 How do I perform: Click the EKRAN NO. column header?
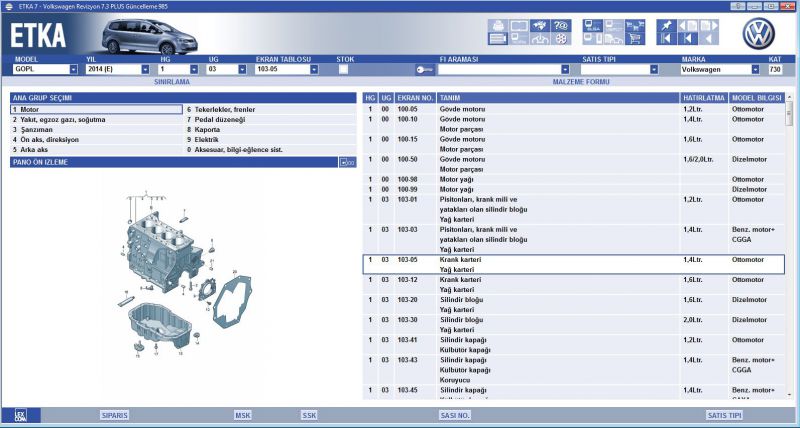[415, 97]
